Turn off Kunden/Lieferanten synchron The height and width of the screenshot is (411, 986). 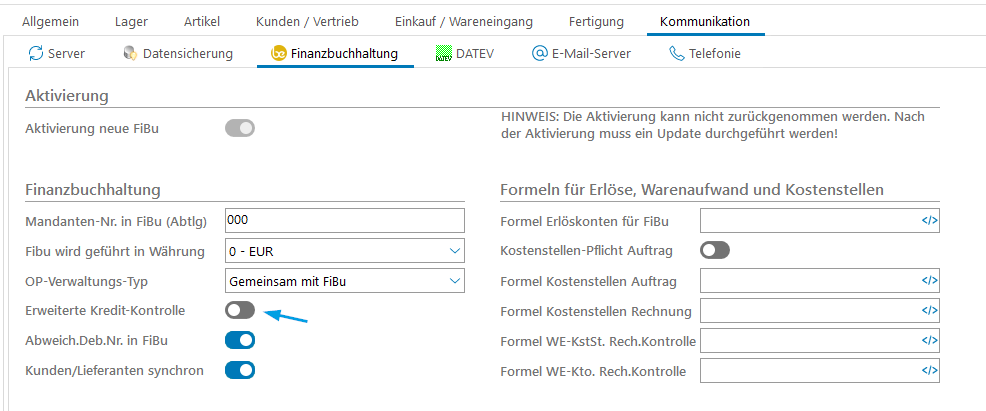click(x=240, y=370)
